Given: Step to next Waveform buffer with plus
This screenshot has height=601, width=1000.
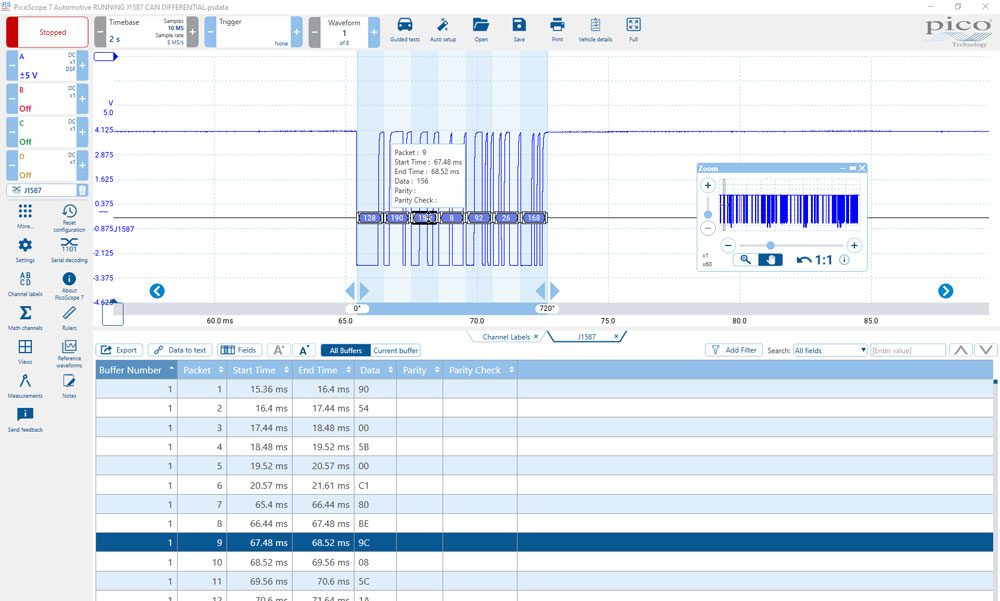Looking at the screenshot, I should (x=374, y=32).
